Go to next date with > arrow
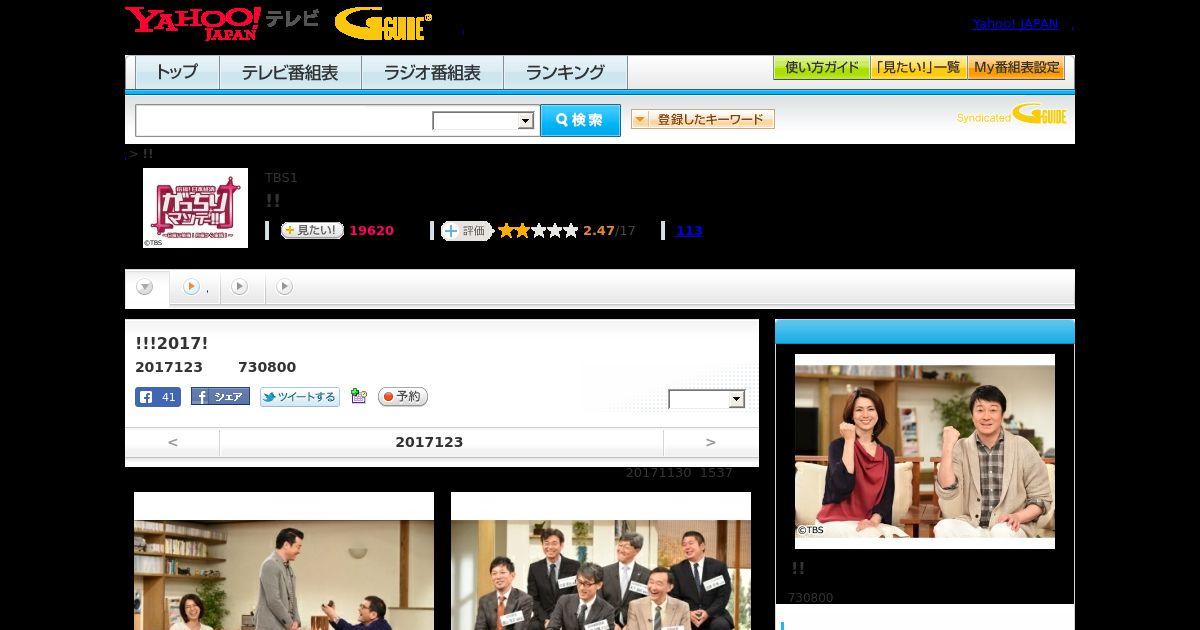1200x630 pixels. pos(711,442)
